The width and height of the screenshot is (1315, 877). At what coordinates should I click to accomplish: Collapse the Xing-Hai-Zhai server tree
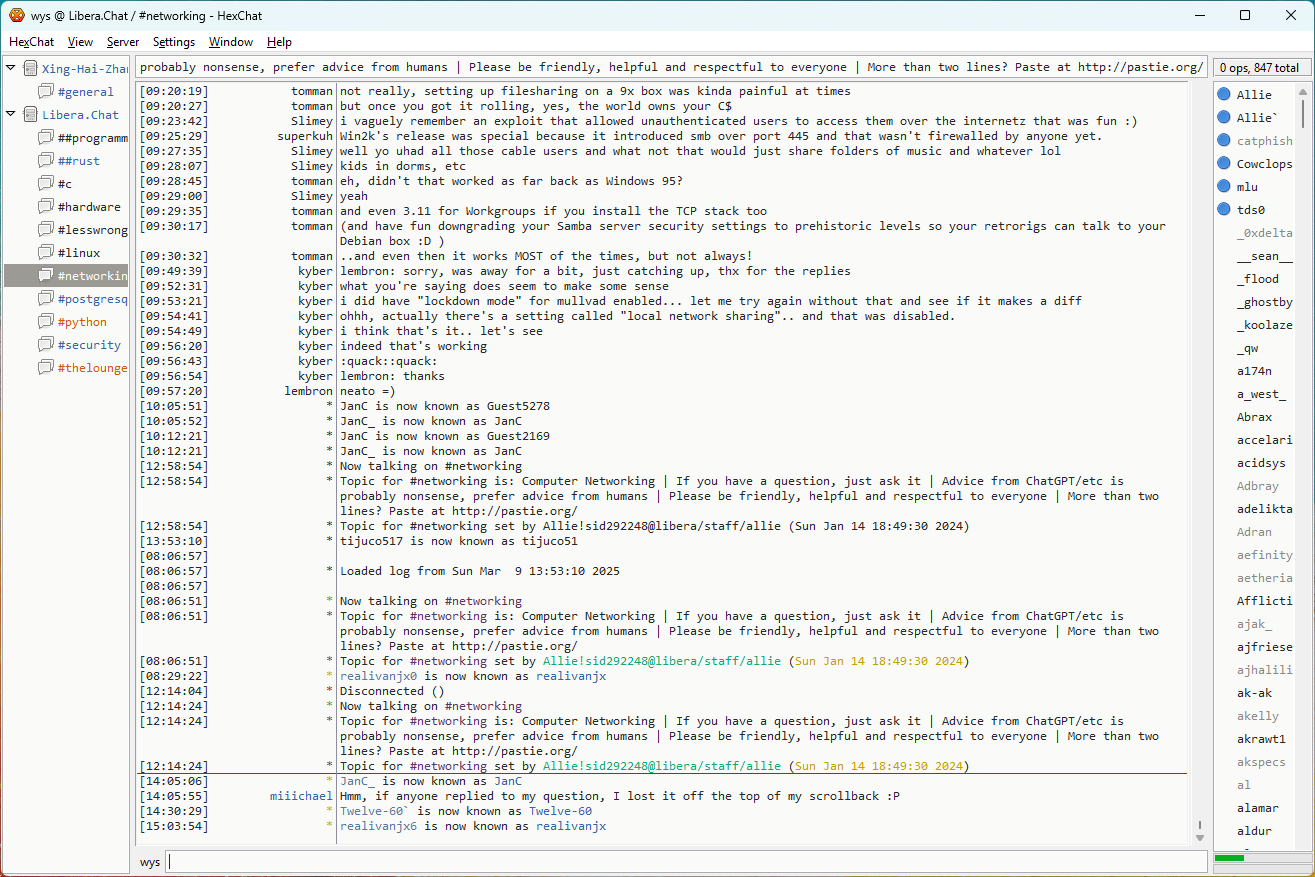coord(11,69)
